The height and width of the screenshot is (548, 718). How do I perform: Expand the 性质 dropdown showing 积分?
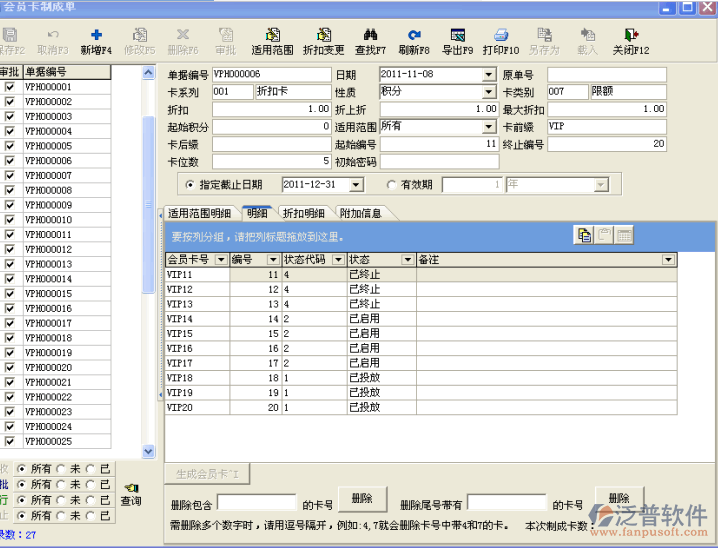[x=489, y=92]
